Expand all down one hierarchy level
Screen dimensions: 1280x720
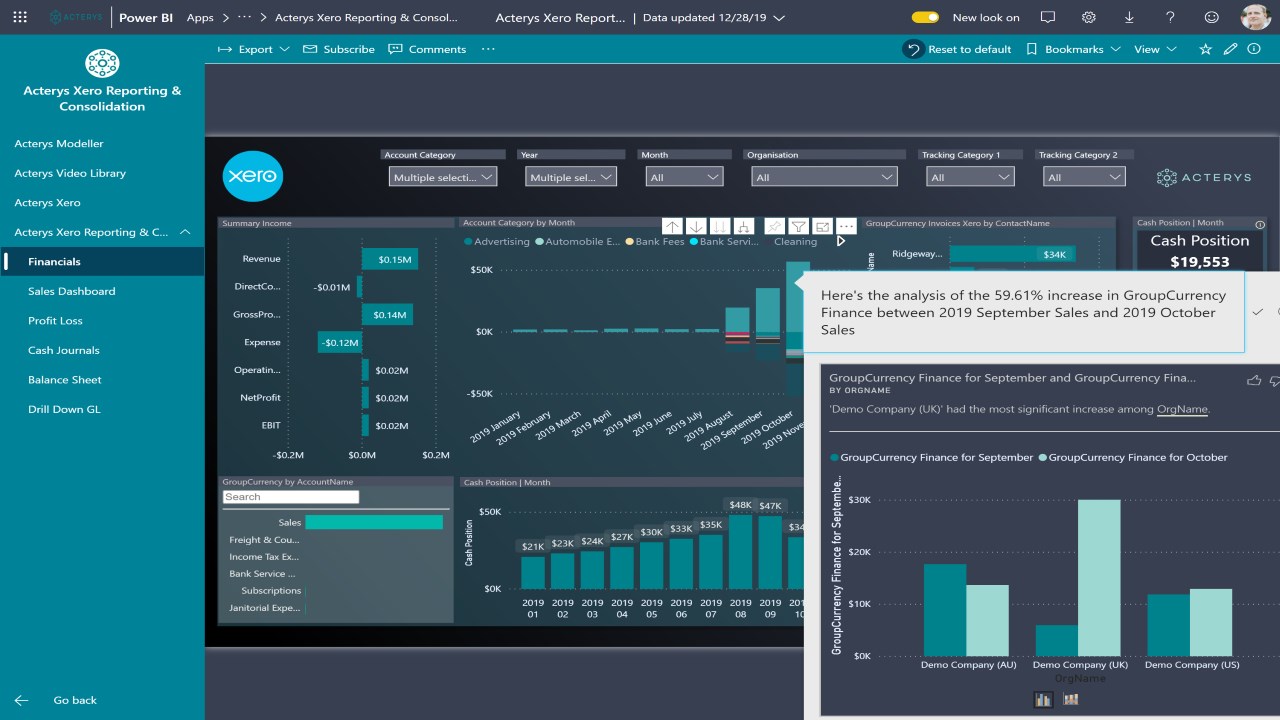[743, 227]
